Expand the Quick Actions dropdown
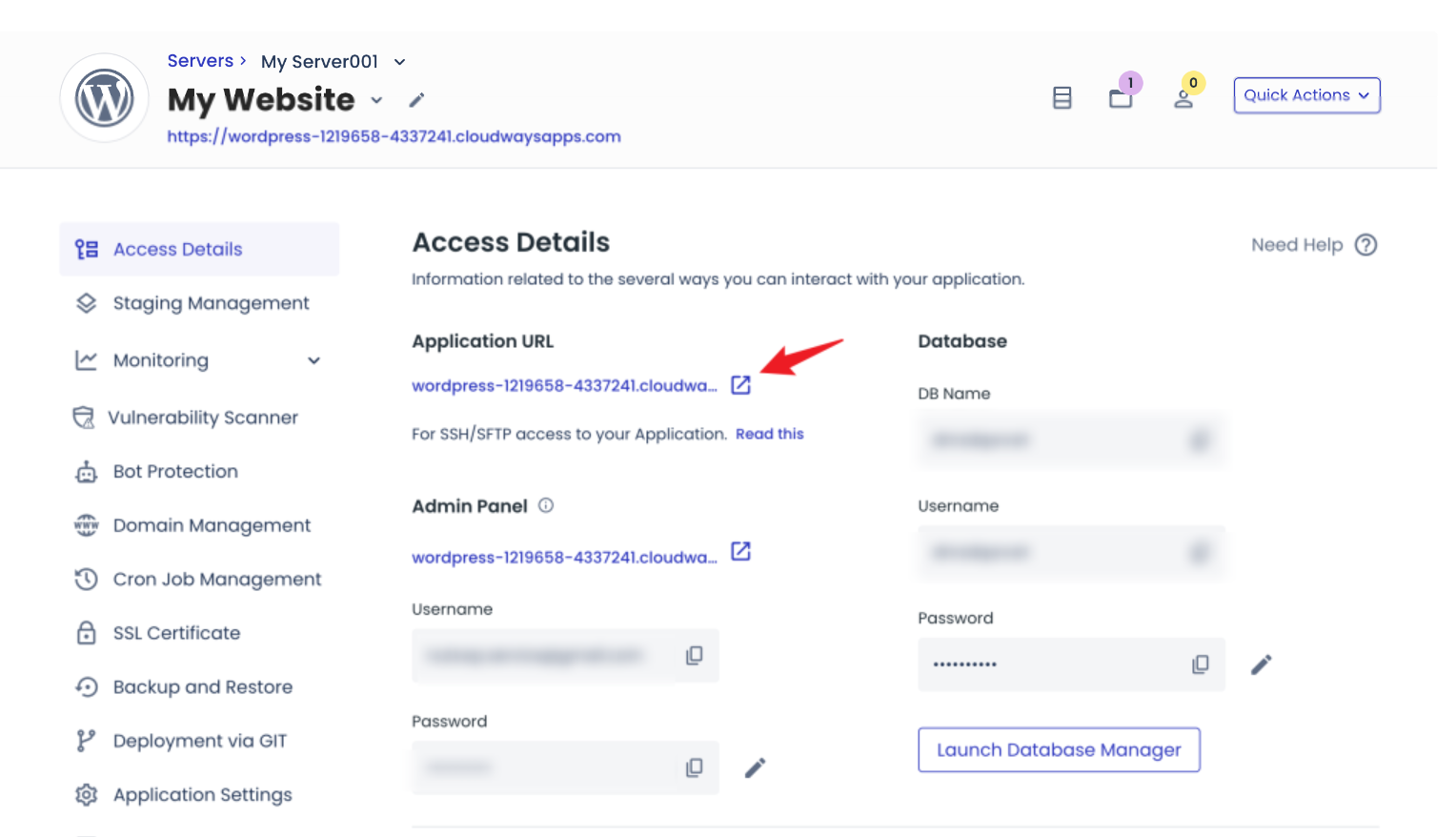This screenshot has height=837, width=1456. (1306, 95)
